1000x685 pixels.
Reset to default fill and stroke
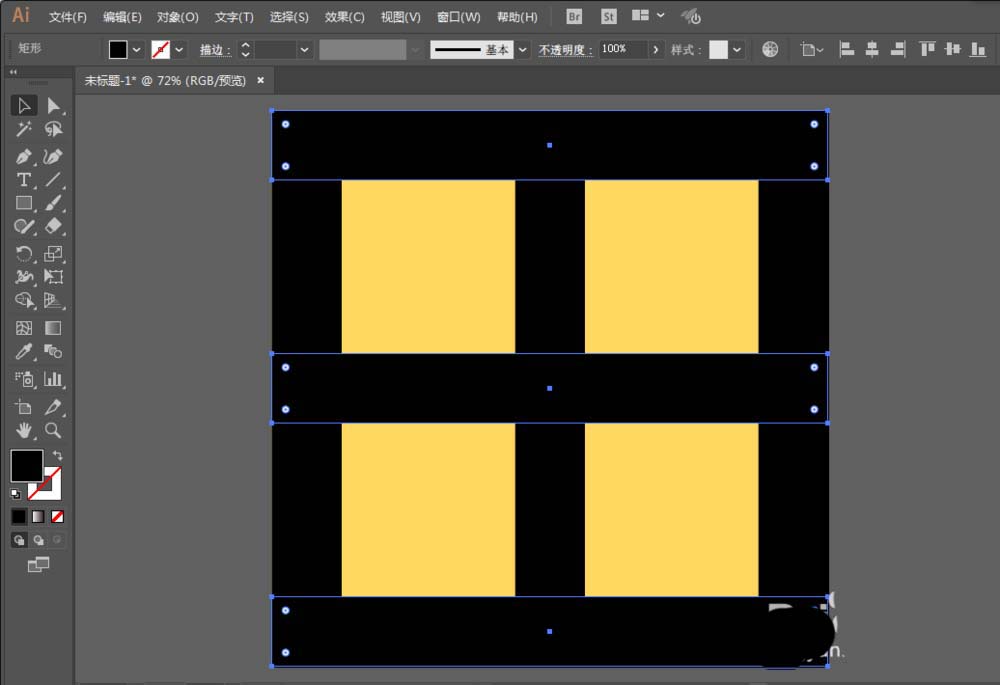click(15, 494)
